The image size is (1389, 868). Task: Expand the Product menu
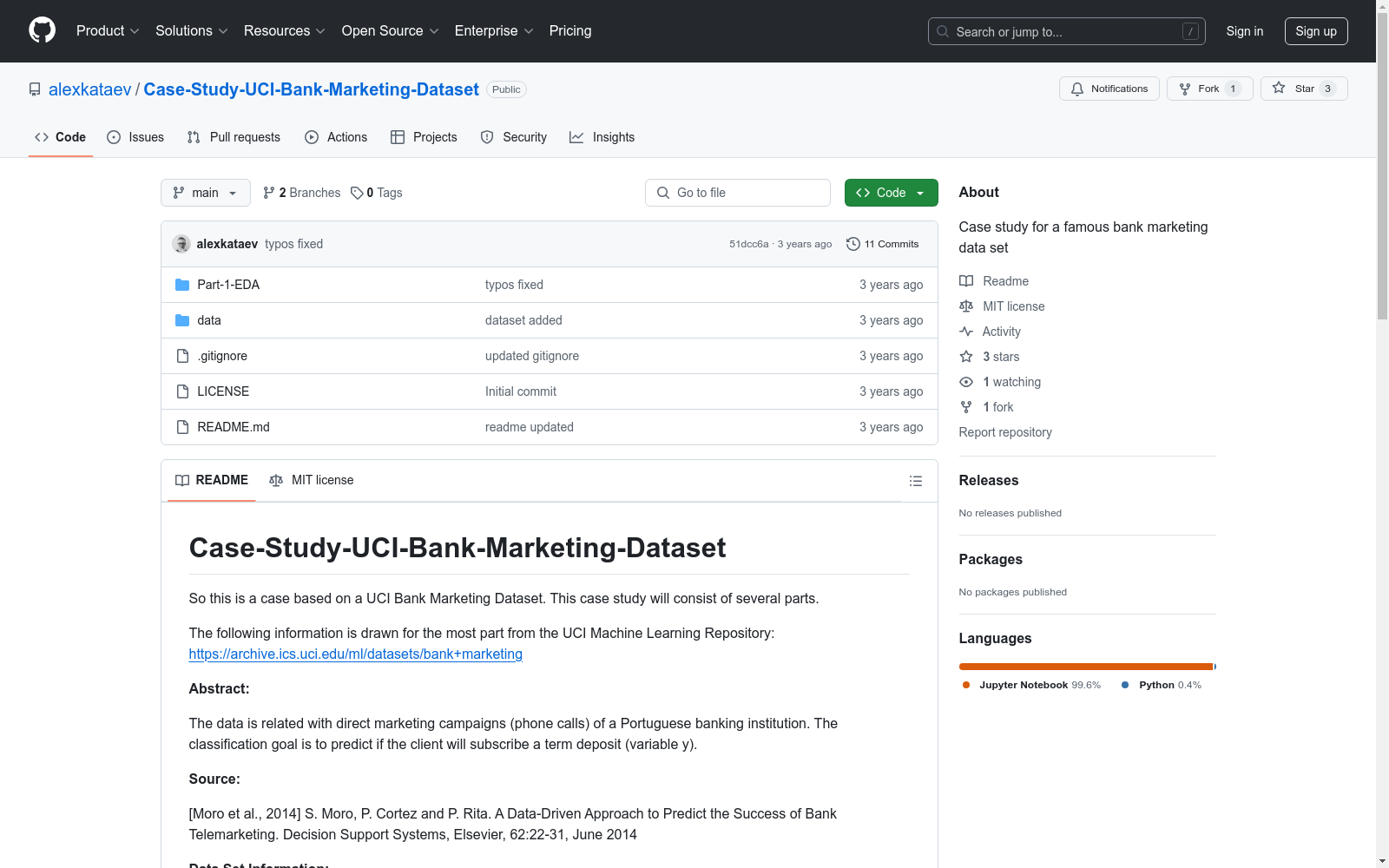108,30
